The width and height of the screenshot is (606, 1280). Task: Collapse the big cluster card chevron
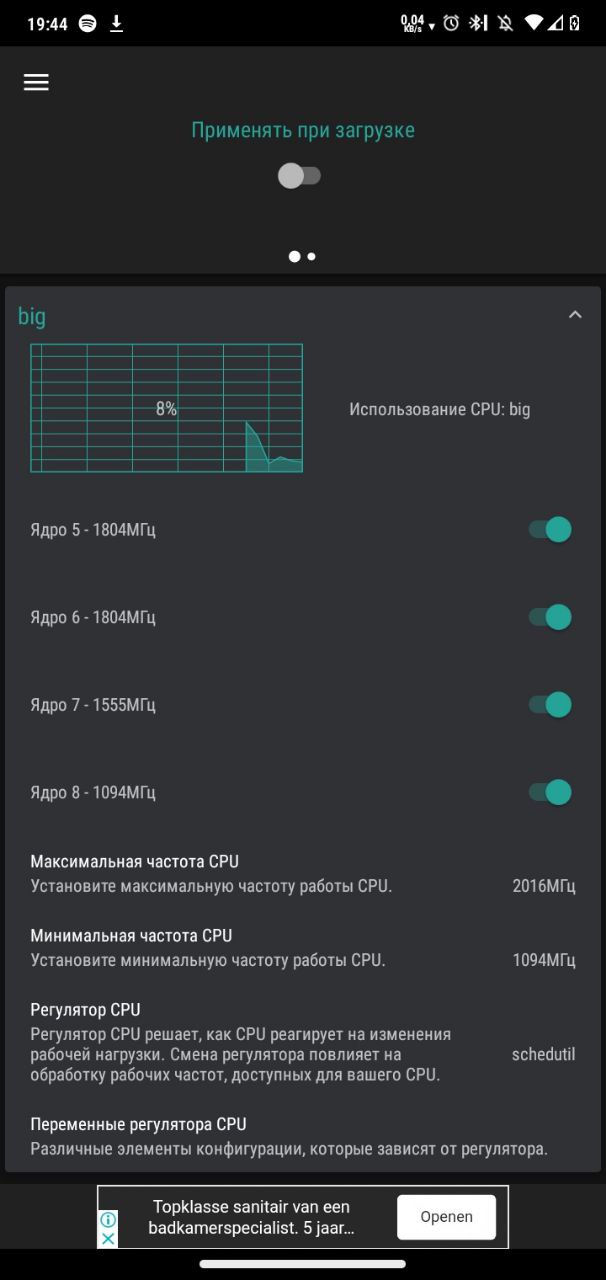coord(575,315)
